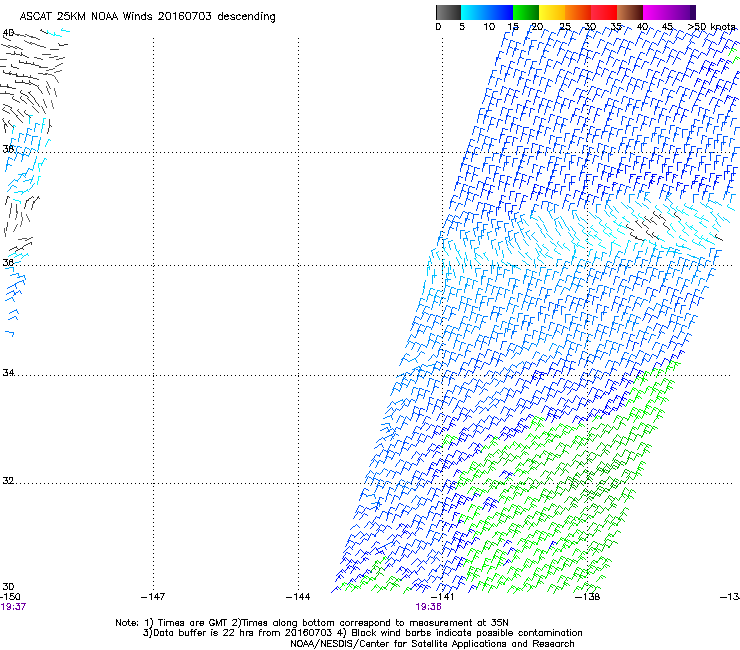740x650 pixels.
Task: Click the note line 'Times are GMT'
Action: pyautogui.click(x=192, y=623)
